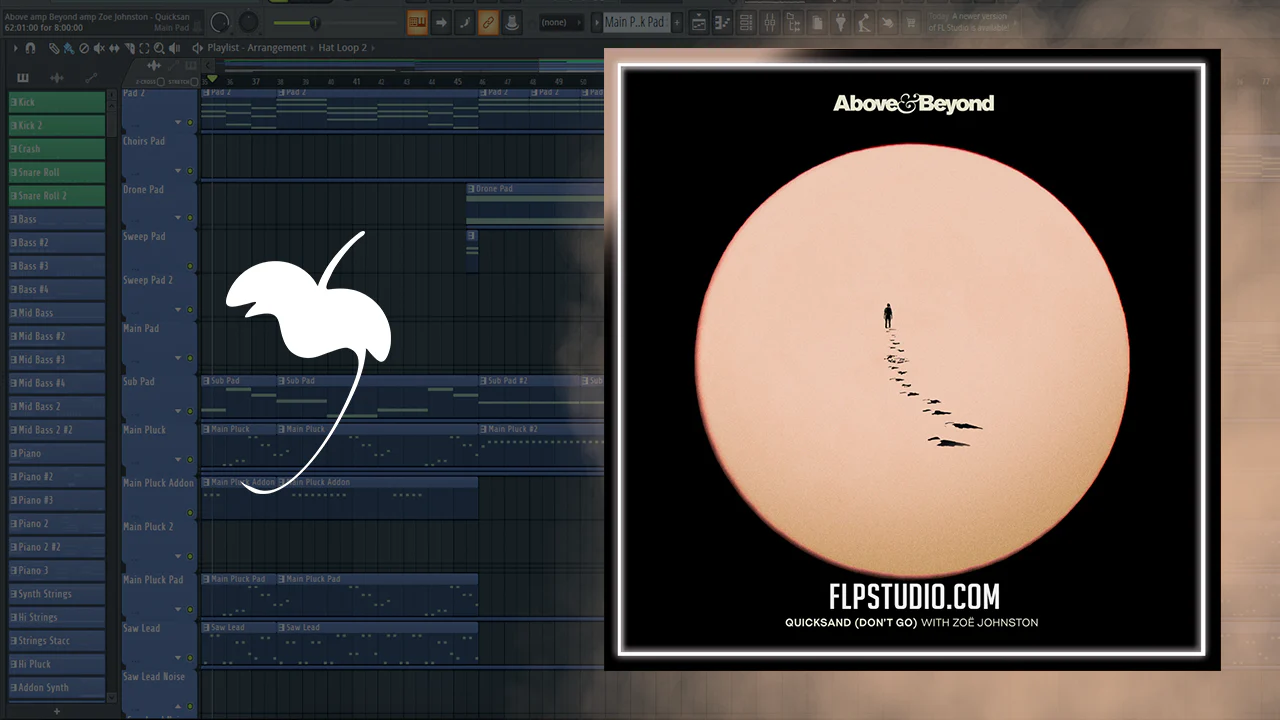1280x720 pixels.
Task: Click the curved-line icon beside the link button
Action: tap(465, 22)
